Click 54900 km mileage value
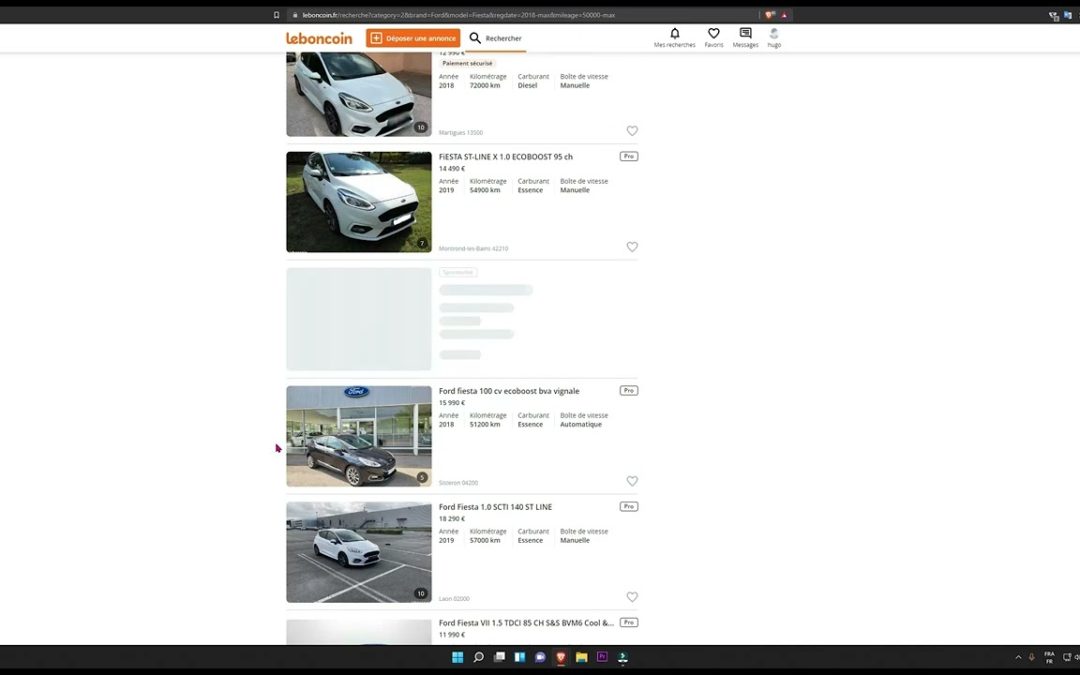 pyautogui.click(x=485, y=190)
